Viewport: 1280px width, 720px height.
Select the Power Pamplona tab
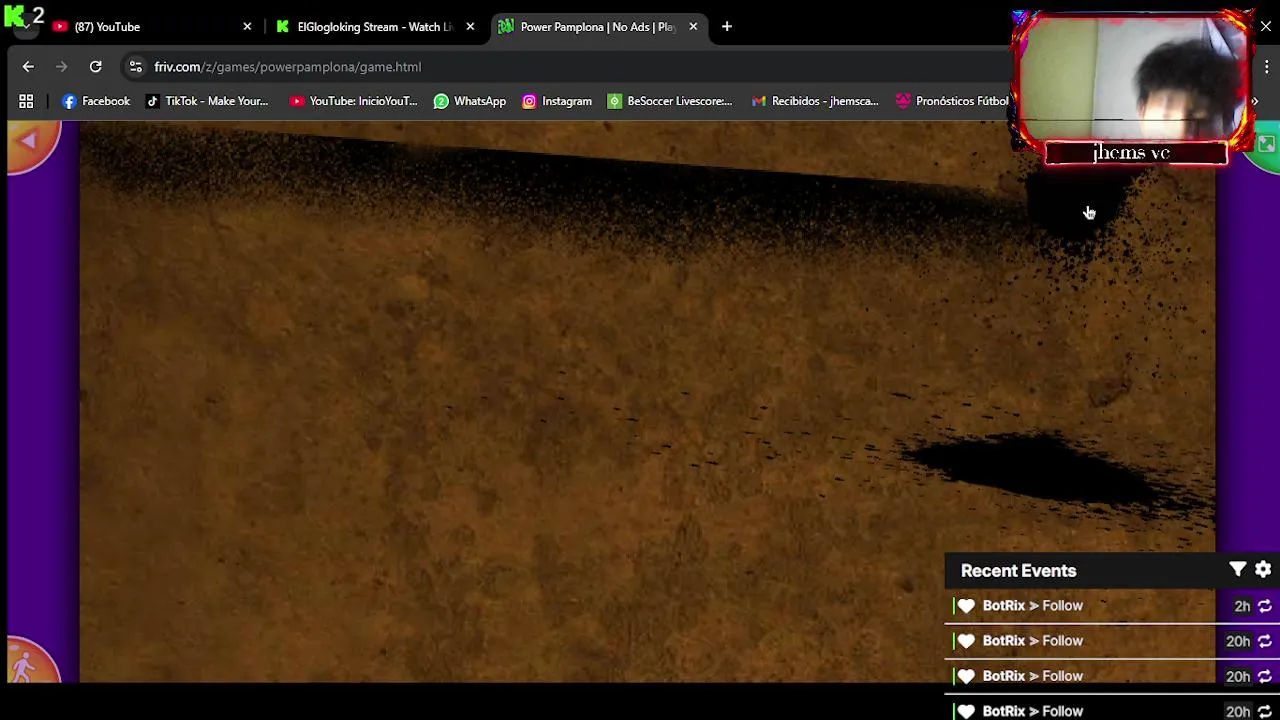(598, 27)
